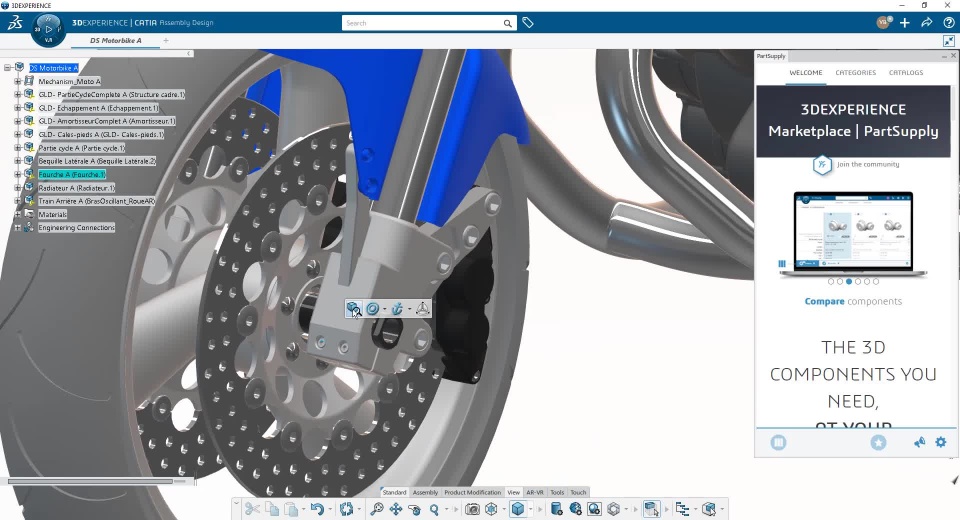960x520 pixels.
Task: Click the search magnifier icon
Action: pos(508,23)
